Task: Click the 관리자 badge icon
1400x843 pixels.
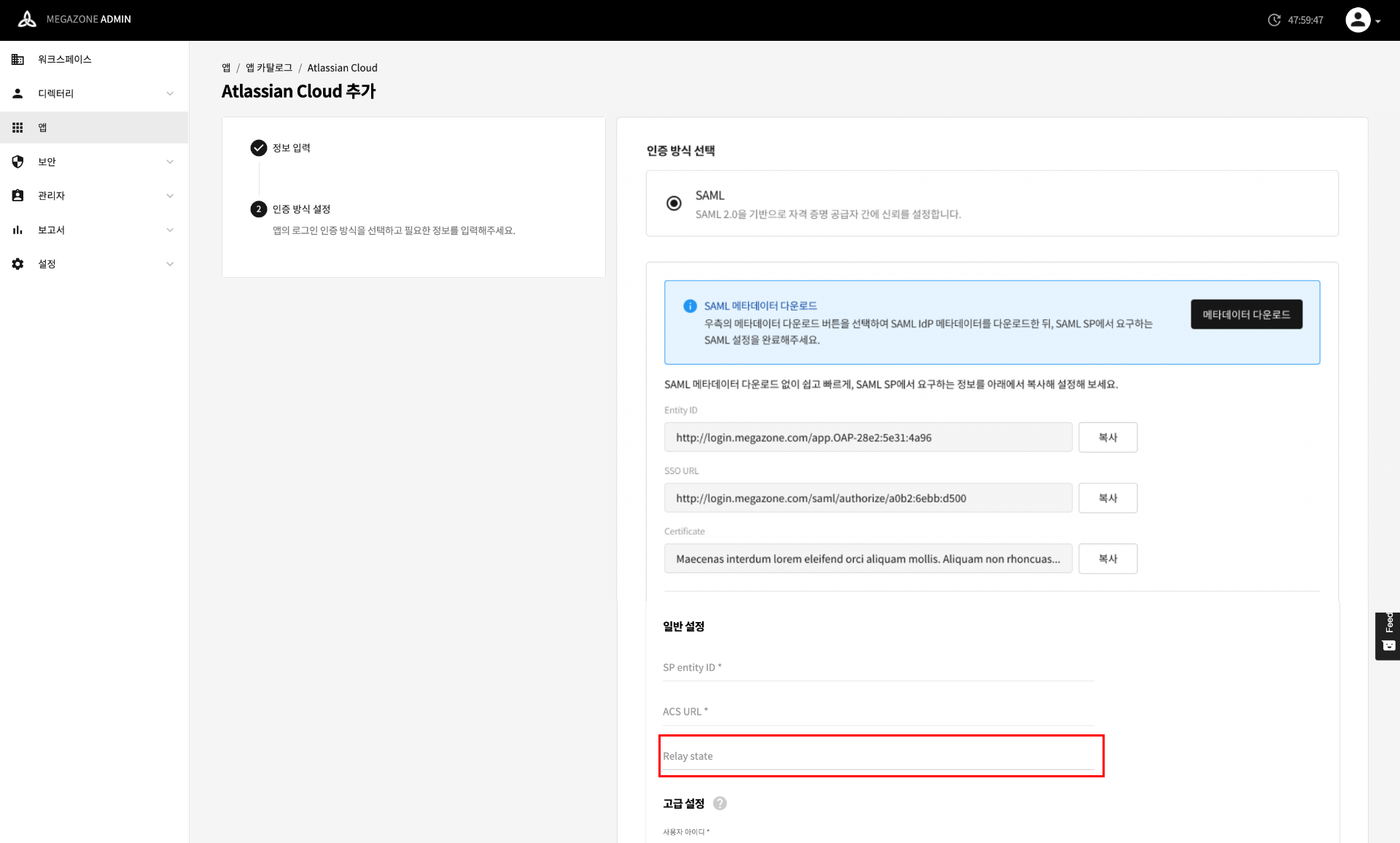Action: pyautogui.click(x=17, y=195)
